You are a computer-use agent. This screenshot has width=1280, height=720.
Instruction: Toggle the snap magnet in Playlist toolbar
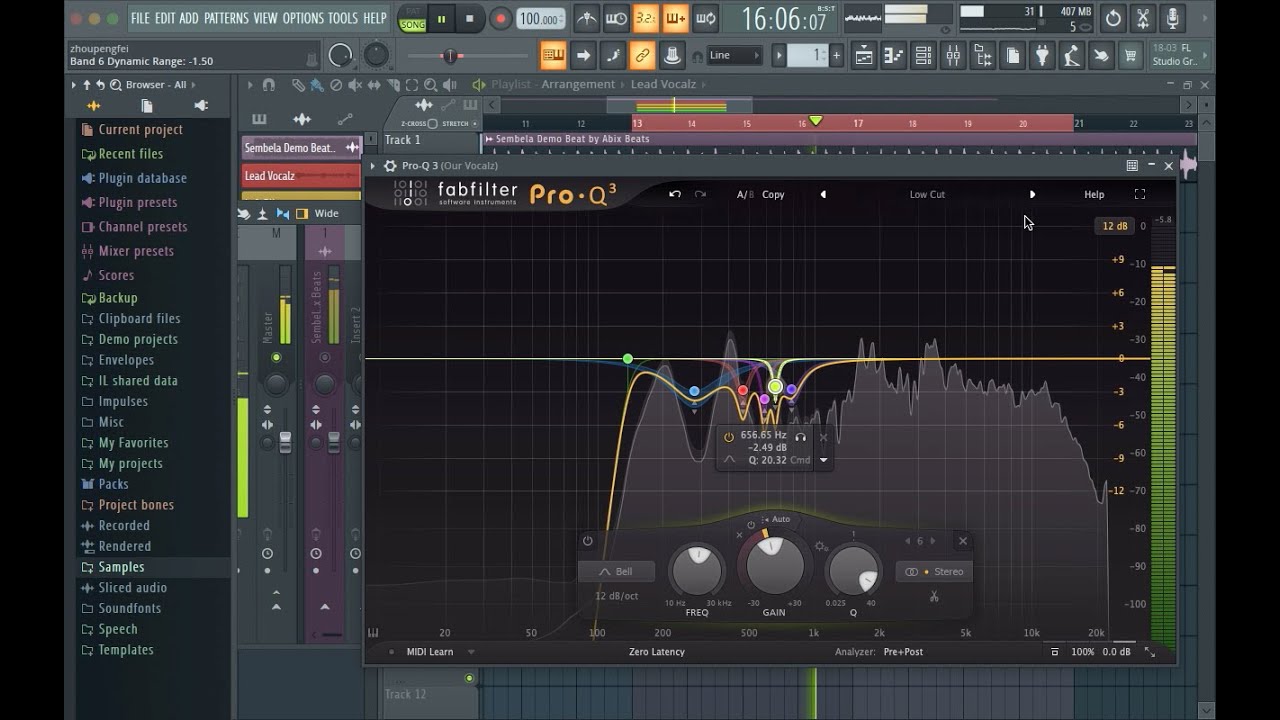268,85
